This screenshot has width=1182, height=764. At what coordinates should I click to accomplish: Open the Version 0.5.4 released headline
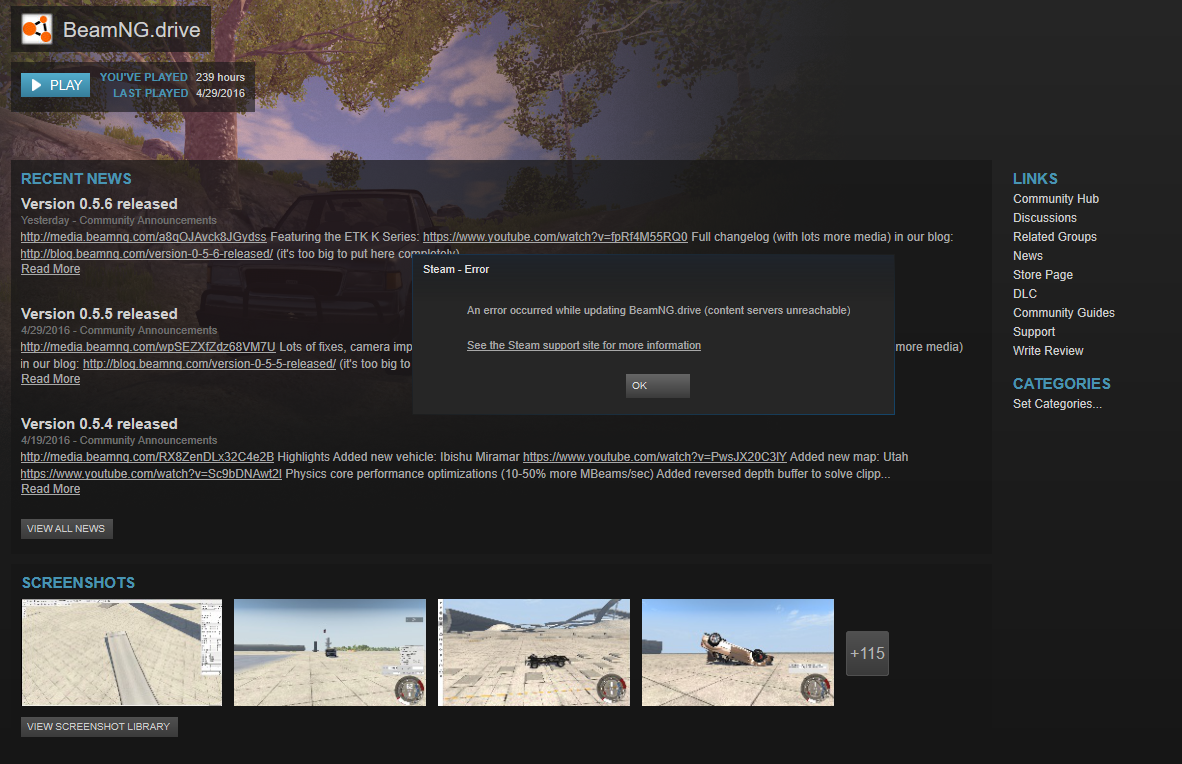(x=100, y=424)
